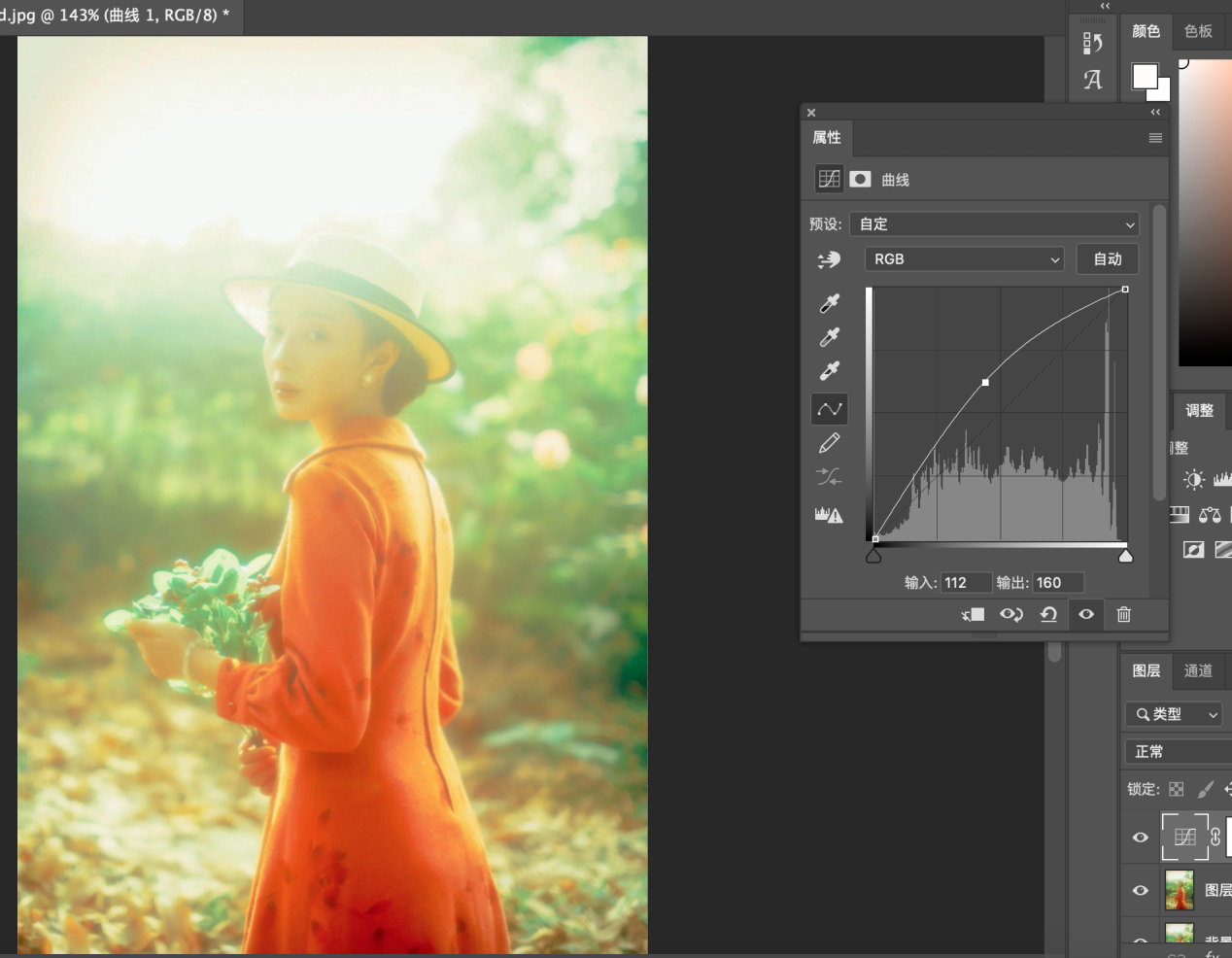This screenshot has width=1232, height=958.
Task: Add an Invert adjustment
Action: 1193,550
